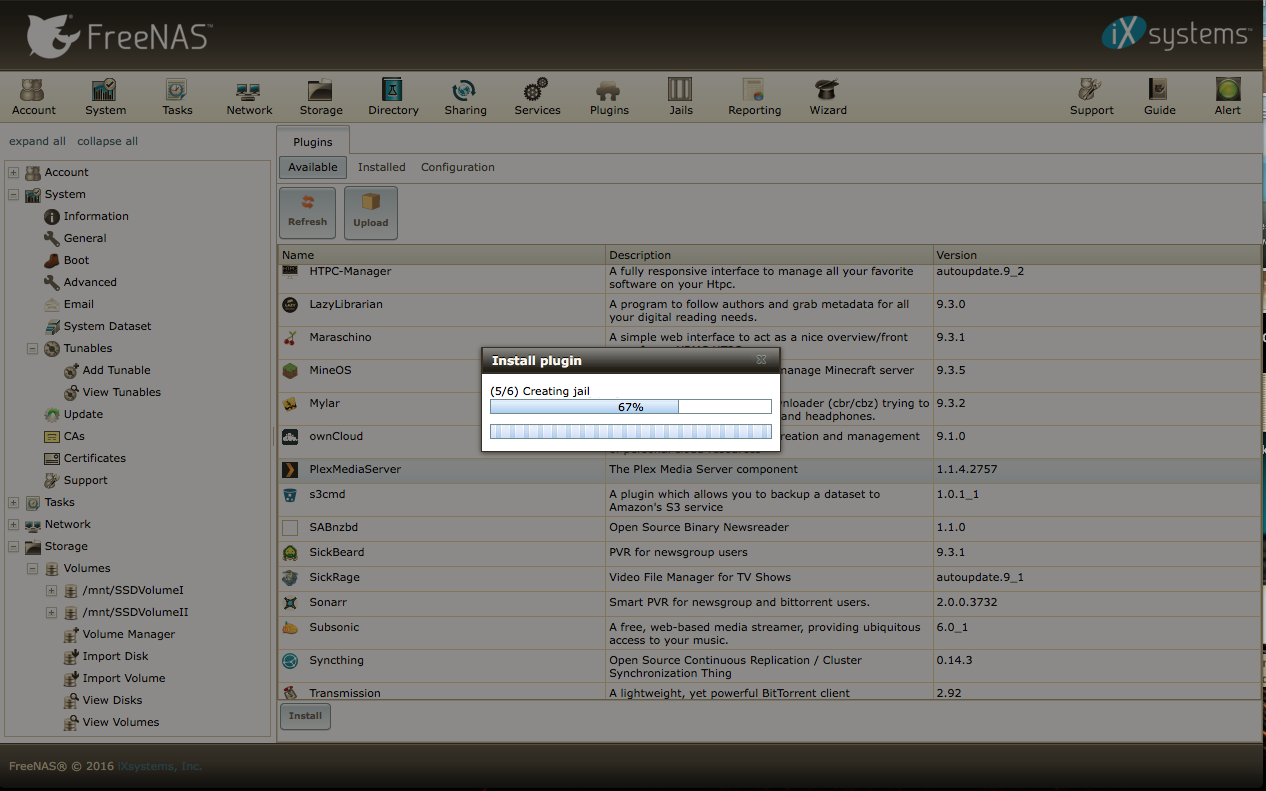The height and width of the screenshot is (791, 1266).
Task: Click the MineOS plugin icon
Action: (x=290, y=371)
